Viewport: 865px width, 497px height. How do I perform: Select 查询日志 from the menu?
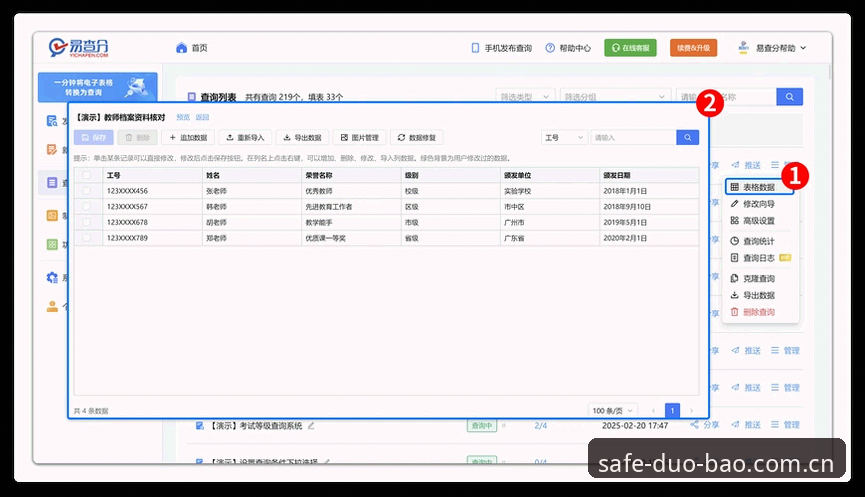tap(759, 258)
